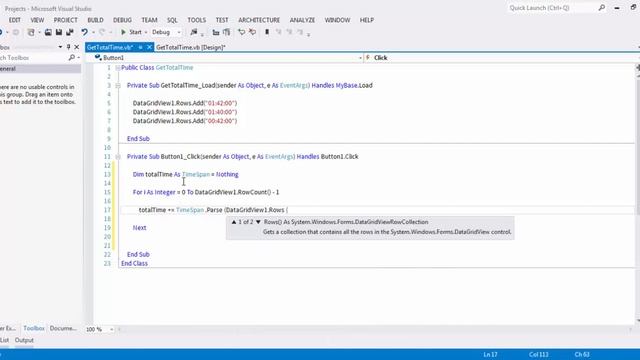
Task: Switch to the Toolbox bottom tab
Action: pyautogui.click(x=33, y=328)
